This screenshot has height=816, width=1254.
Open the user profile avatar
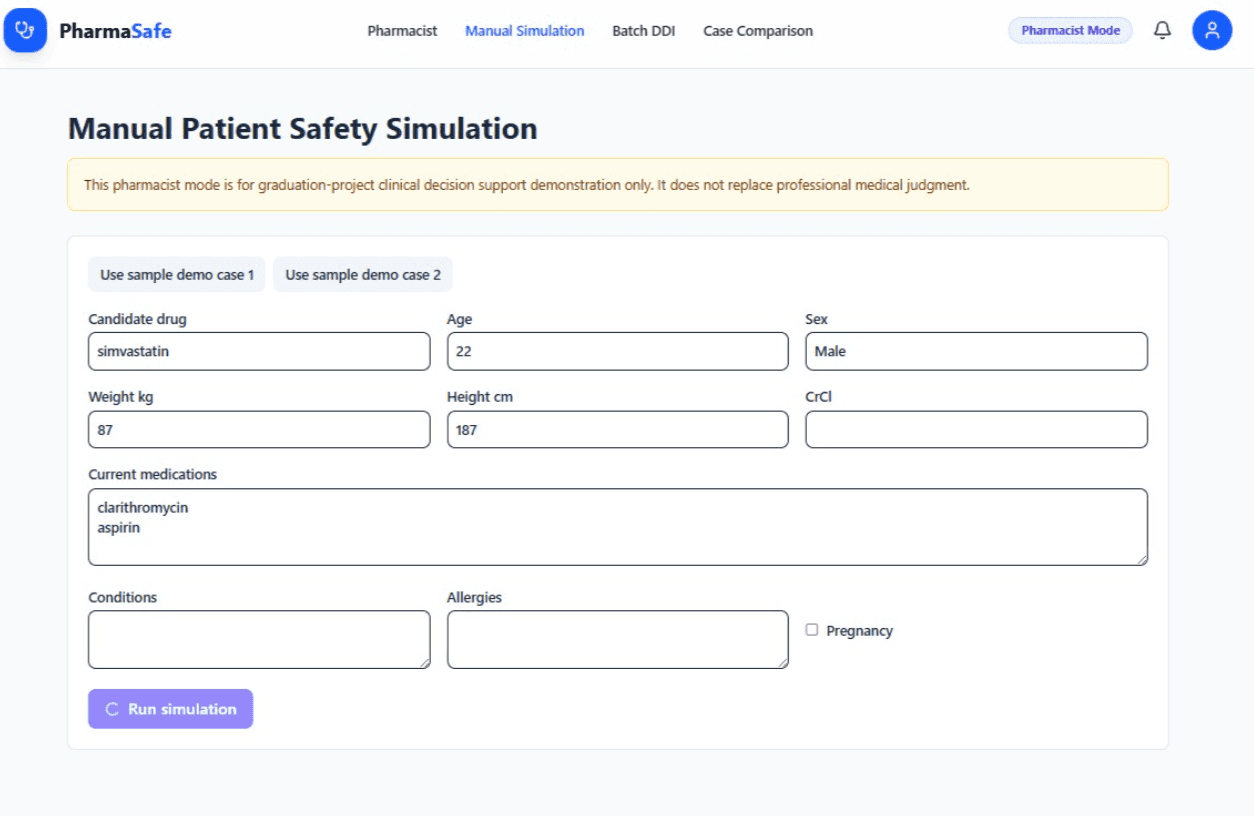pos(1212,30)
